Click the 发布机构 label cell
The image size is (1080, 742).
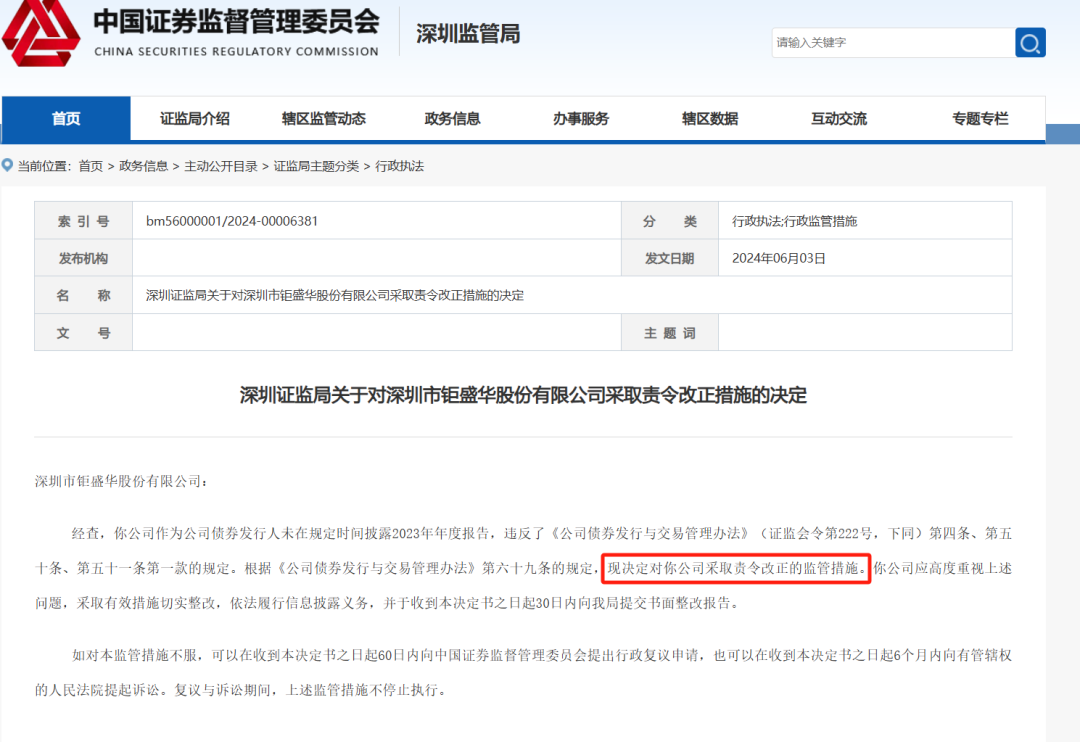[x=83, y=258]
